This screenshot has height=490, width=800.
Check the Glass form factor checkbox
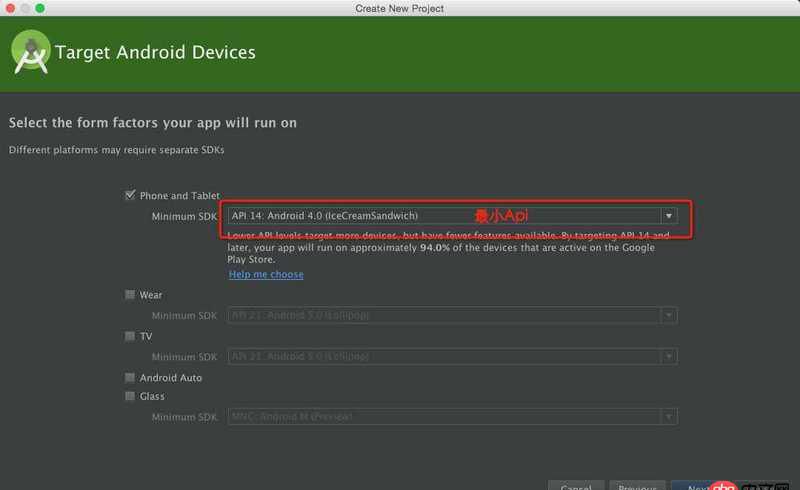pos(130,397)
